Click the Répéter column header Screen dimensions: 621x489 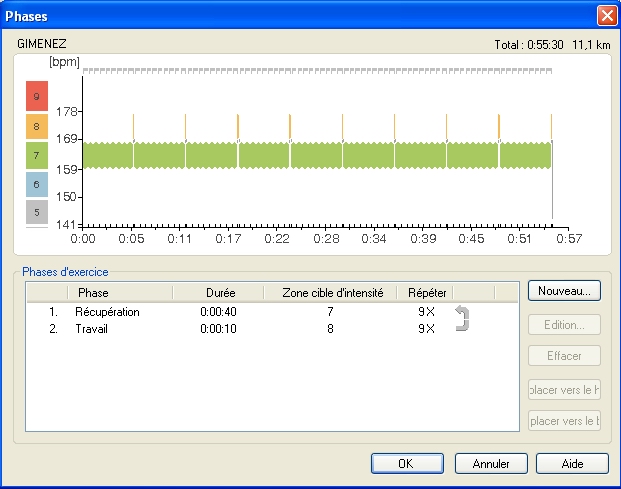[x=427, y=292]
